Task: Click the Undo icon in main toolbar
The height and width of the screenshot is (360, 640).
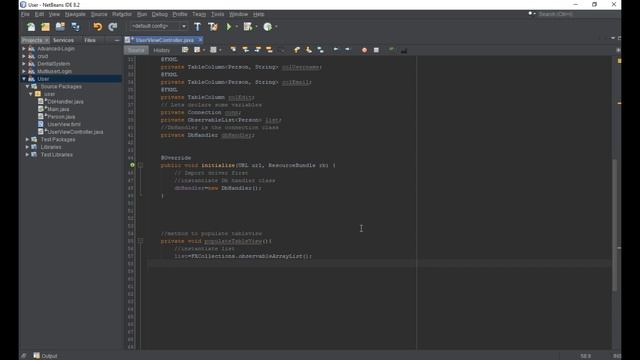Action: pos(97,27)
